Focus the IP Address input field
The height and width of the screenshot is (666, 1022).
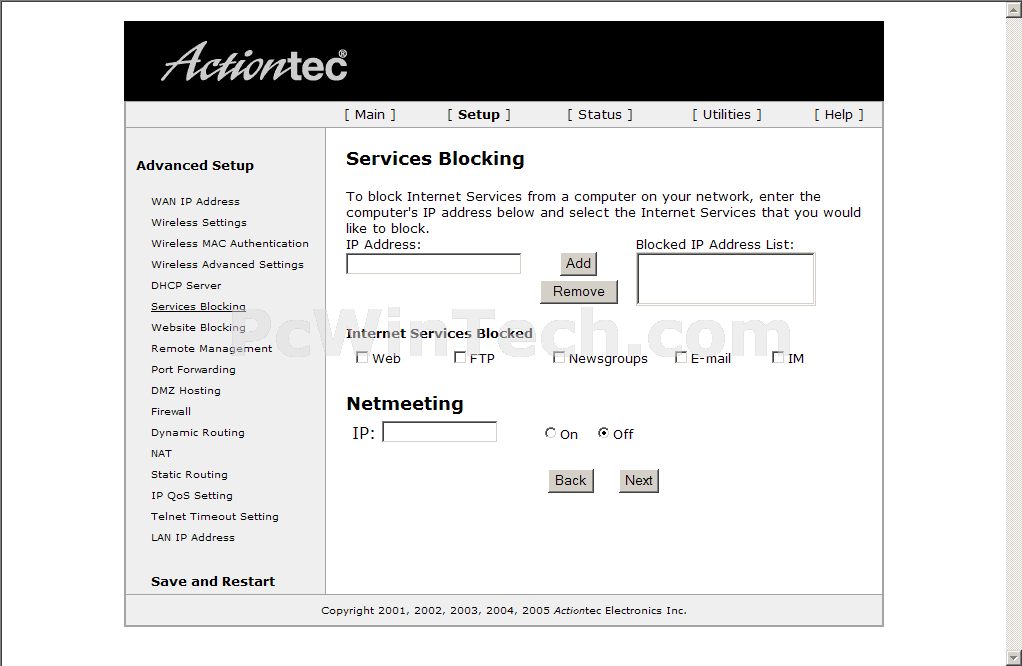click(433, 264)
